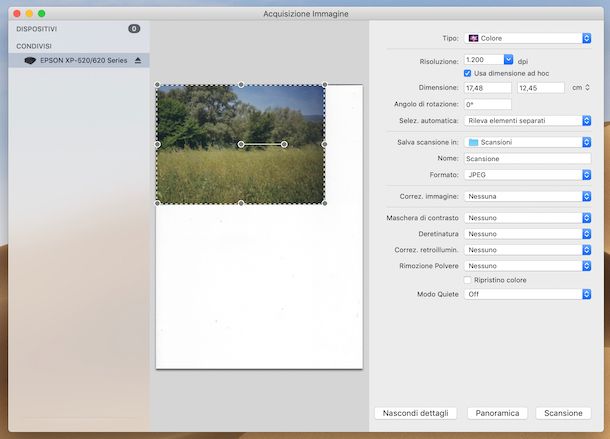Click the CONDIVISI sidebar header
Viewport: 610px width, 439px height.
(x=34, y=46)
